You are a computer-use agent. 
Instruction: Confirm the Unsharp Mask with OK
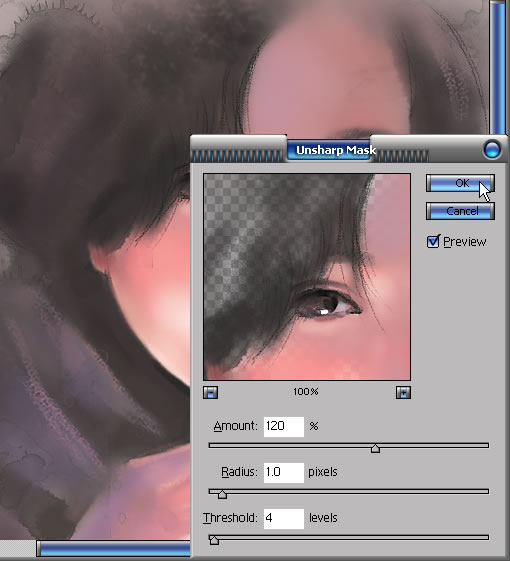(x=460, y=183)
